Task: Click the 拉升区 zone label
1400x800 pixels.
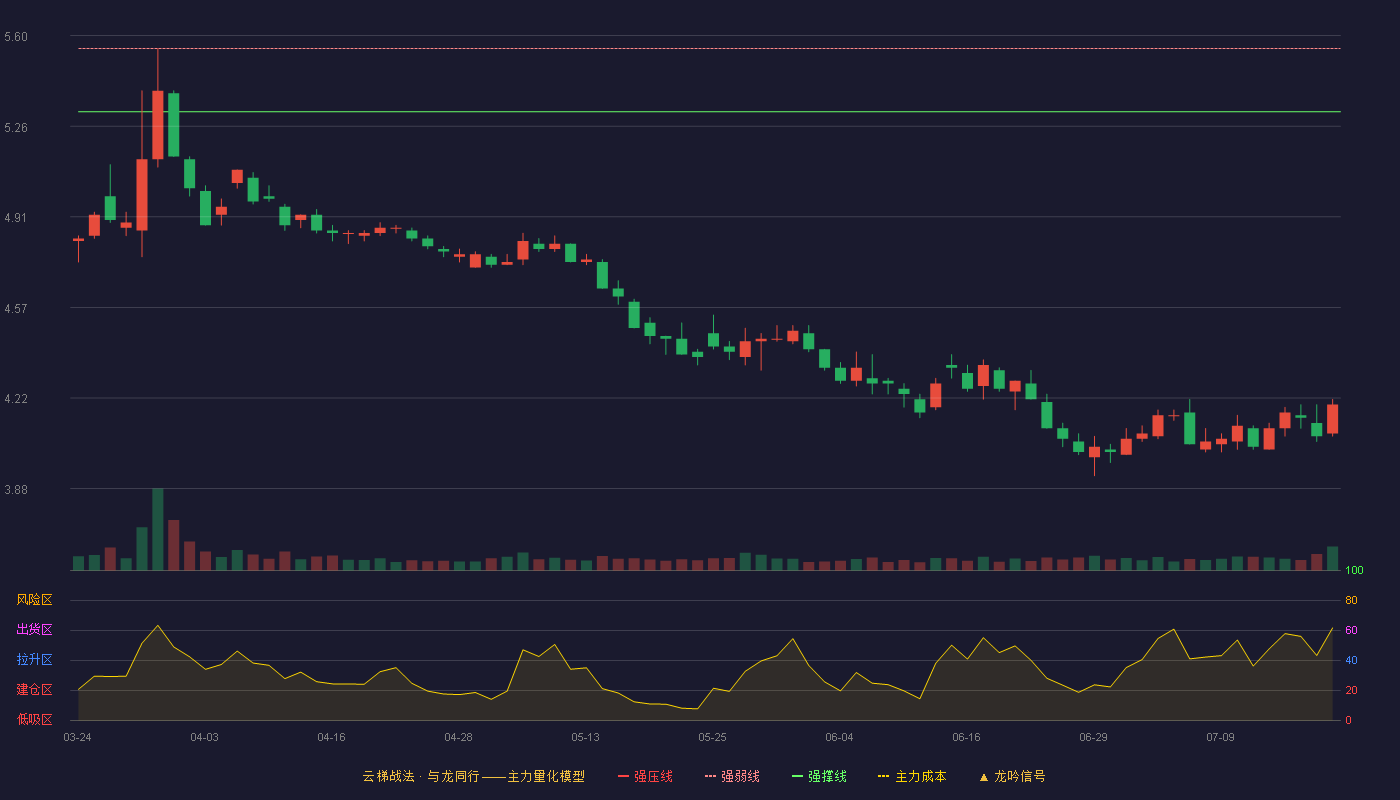Action: click(x=35, y=660)
